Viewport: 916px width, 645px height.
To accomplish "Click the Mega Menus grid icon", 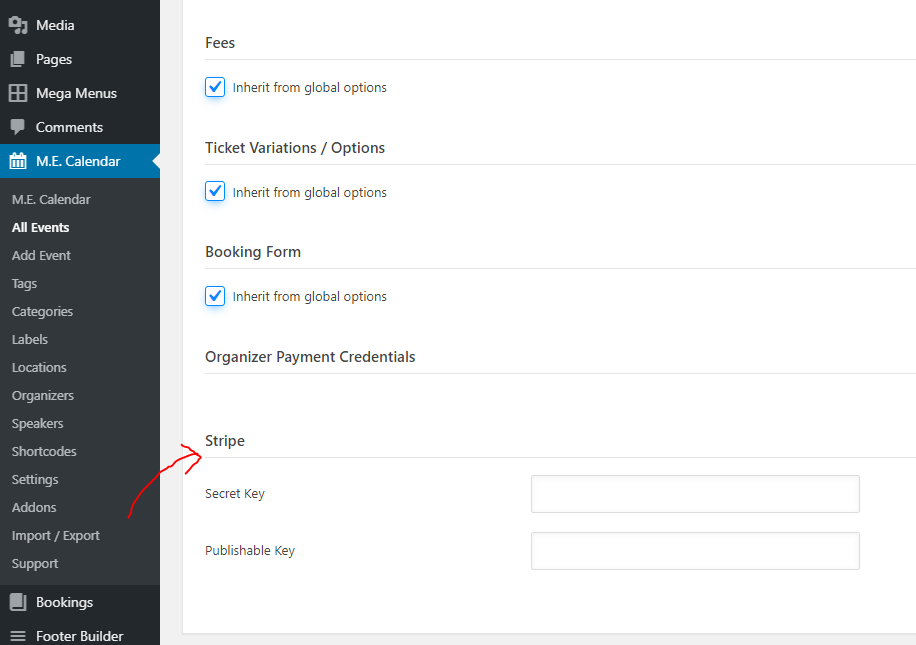I will pos(18,93).
